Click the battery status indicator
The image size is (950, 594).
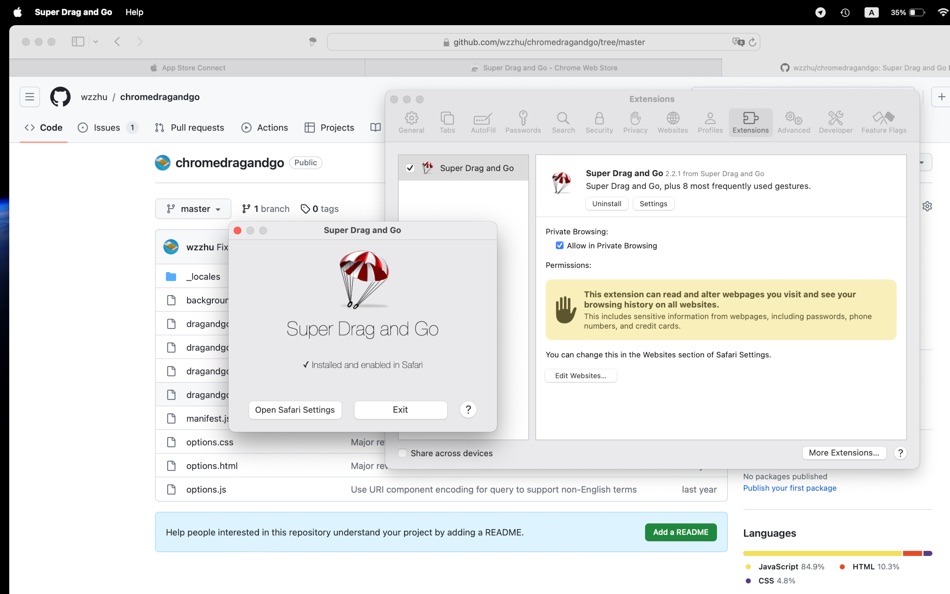pyautogui.click(x=907, y=12)
